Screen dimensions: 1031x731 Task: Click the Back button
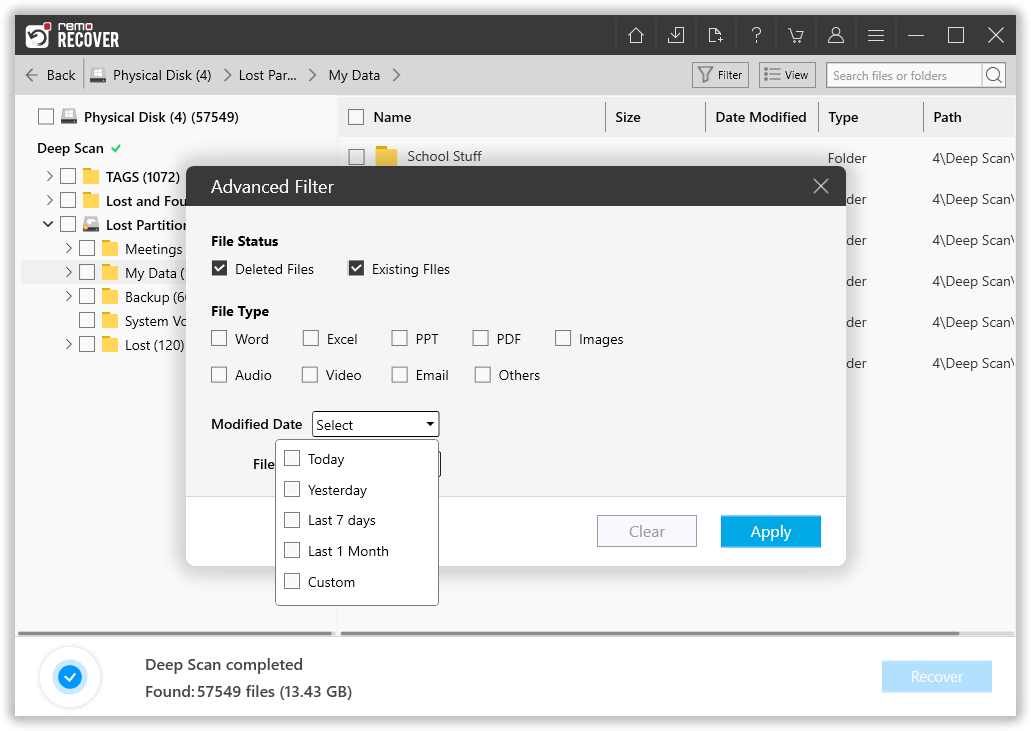click(51, 75)
